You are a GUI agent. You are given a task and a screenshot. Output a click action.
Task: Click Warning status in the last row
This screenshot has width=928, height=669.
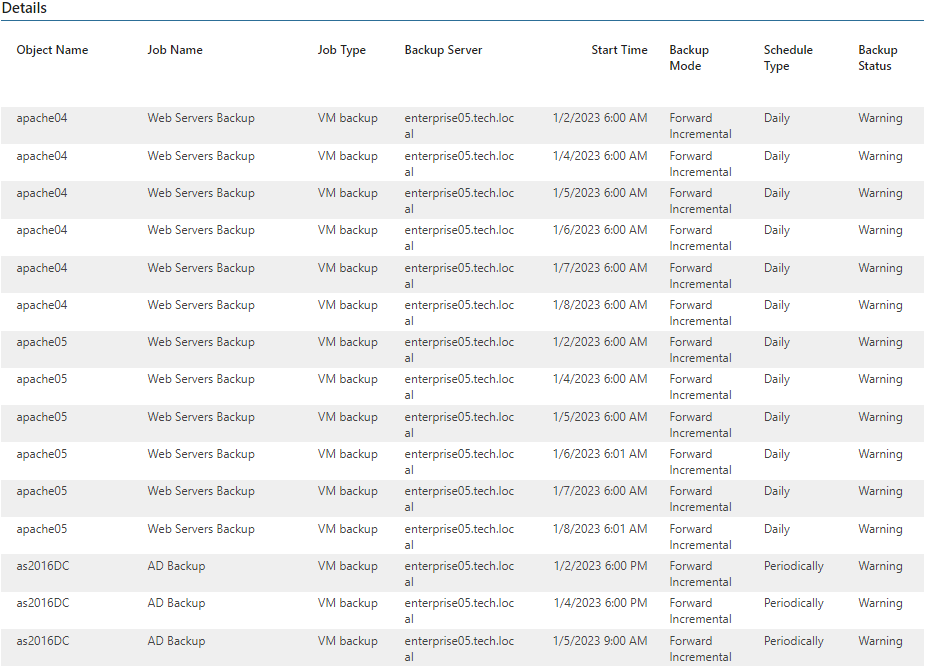coord(880,641)
